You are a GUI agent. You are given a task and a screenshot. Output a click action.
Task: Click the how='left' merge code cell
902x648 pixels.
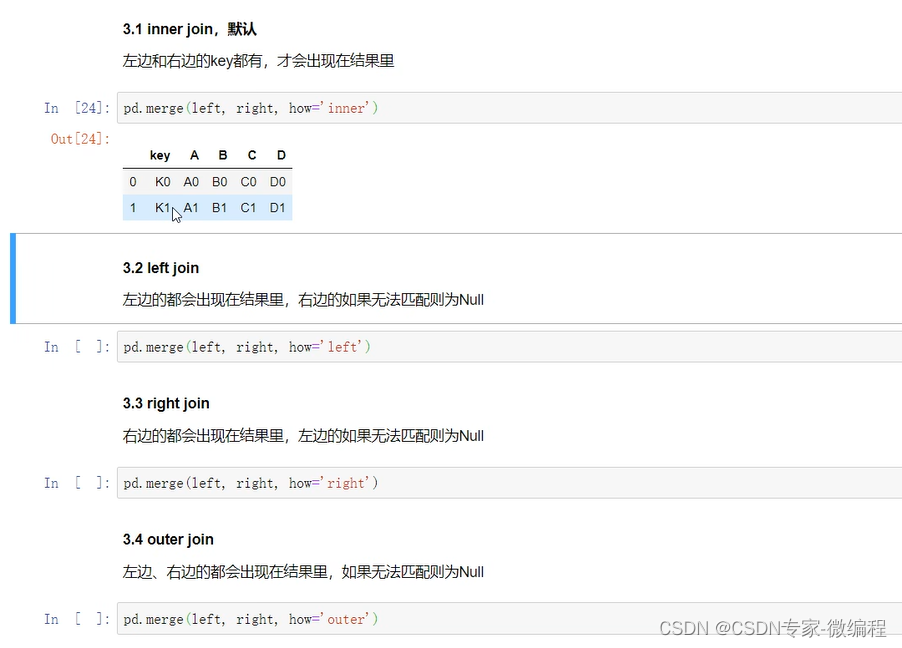tap(510, 346)
